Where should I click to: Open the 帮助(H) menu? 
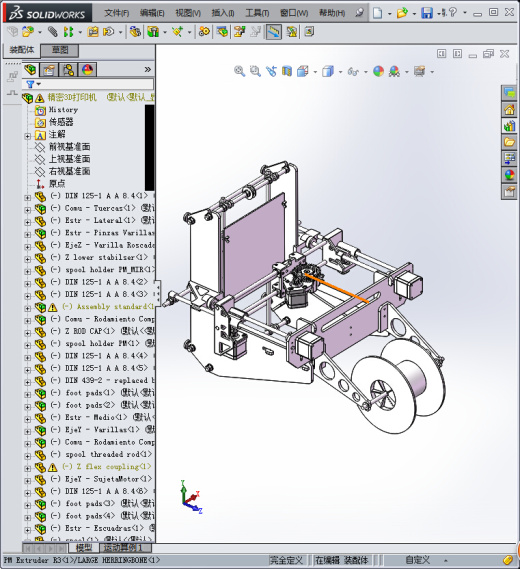(332, 13)
